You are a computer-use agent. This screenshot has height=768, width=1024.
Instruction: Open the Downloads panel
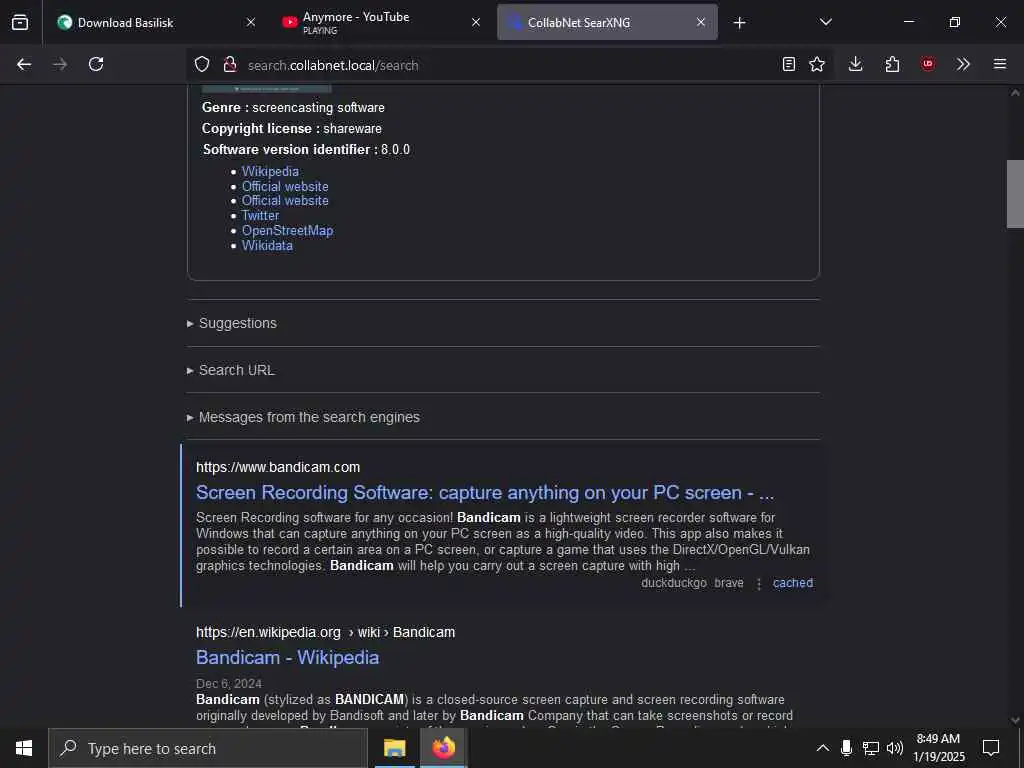[x=856, y=64]
